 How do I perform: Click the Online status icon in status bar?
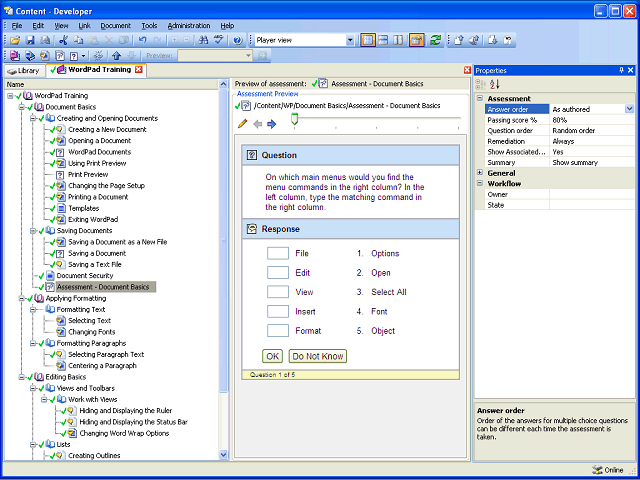click(598, 470)
